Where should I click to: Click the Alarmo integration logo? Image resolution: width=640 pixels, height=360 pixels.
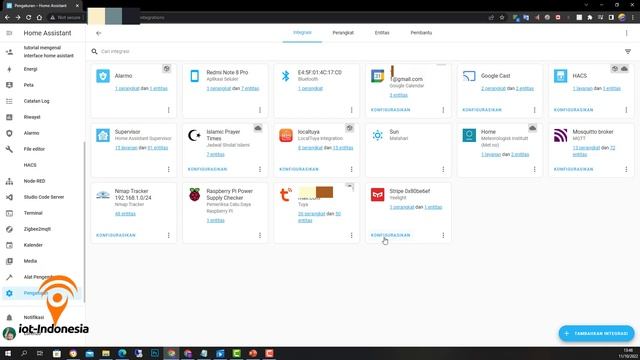click(103, 76)
